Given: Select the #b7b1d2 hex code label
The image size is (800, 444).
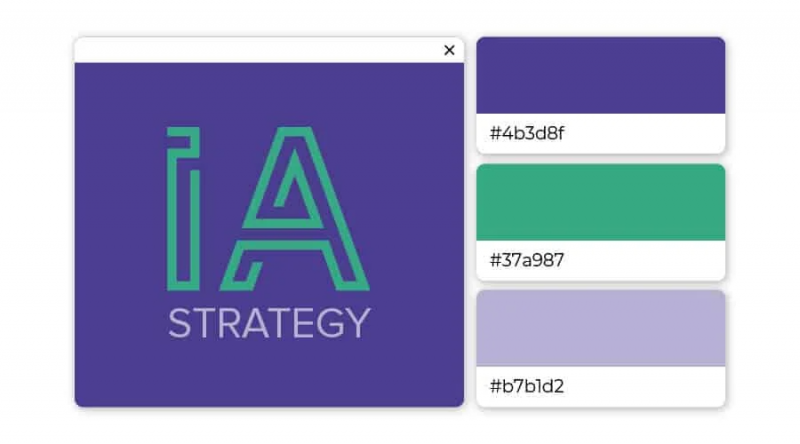Looking at the screenshot, I should point(527,386).
